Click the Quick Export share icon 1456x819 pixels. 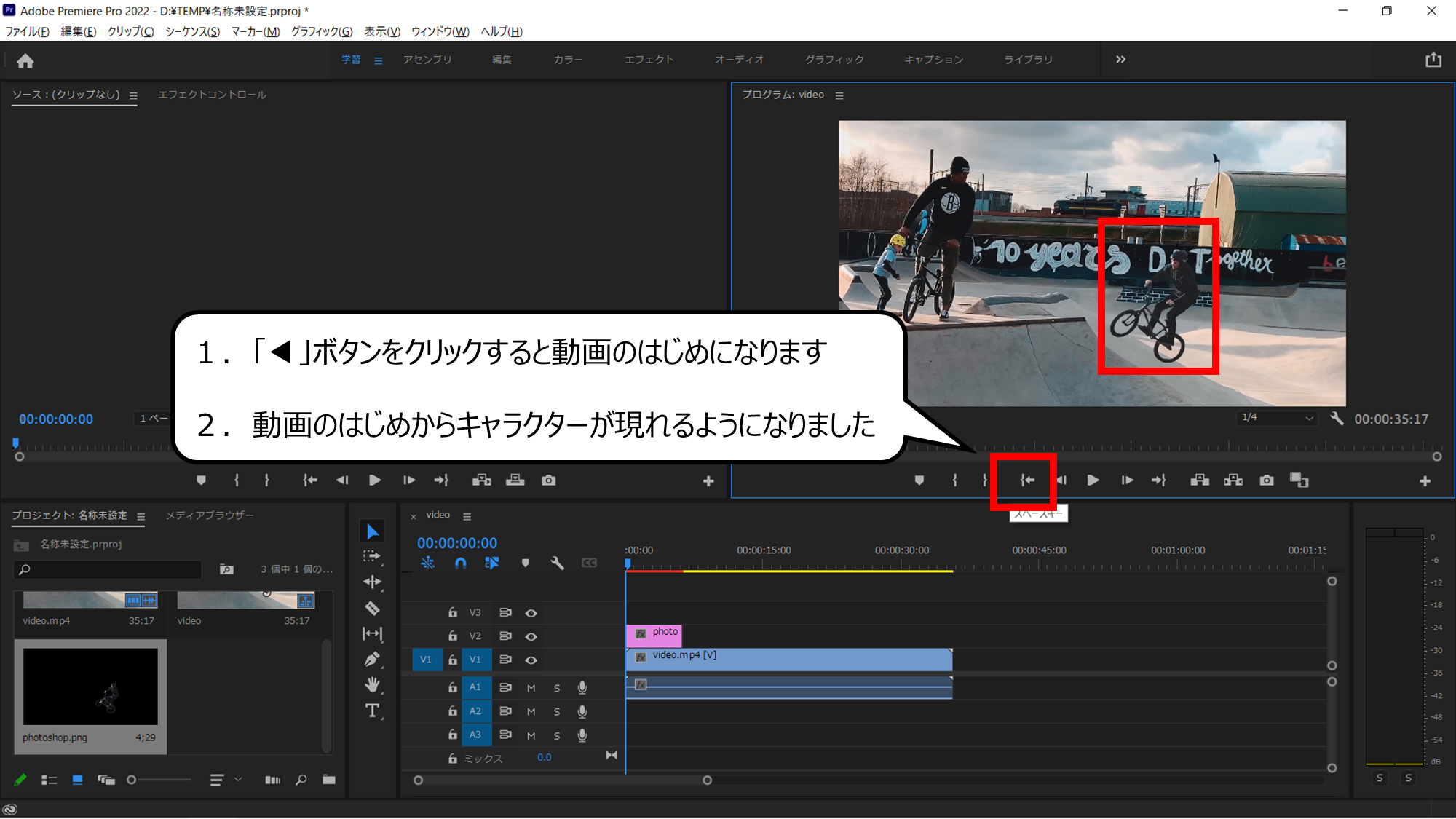1433,60
